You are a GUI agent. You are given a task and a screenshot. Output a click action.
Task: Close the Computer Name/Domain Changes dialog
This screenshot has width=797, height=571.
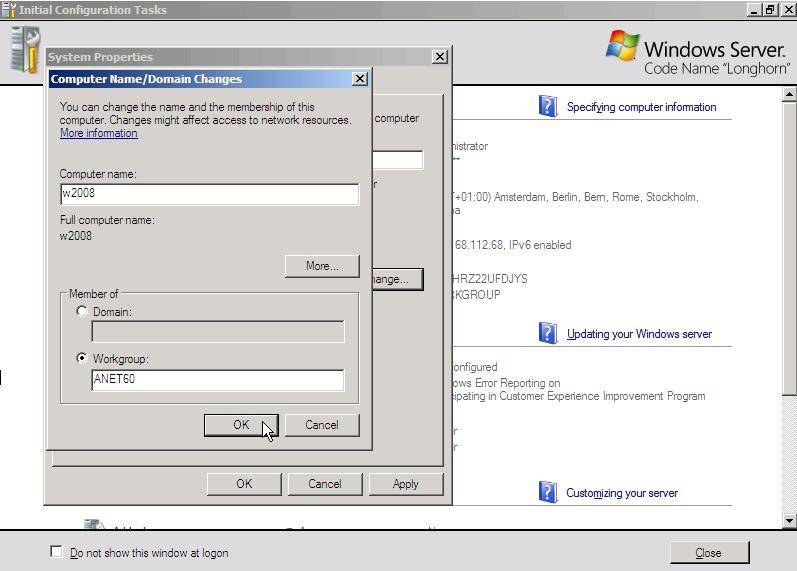[360, 79]
